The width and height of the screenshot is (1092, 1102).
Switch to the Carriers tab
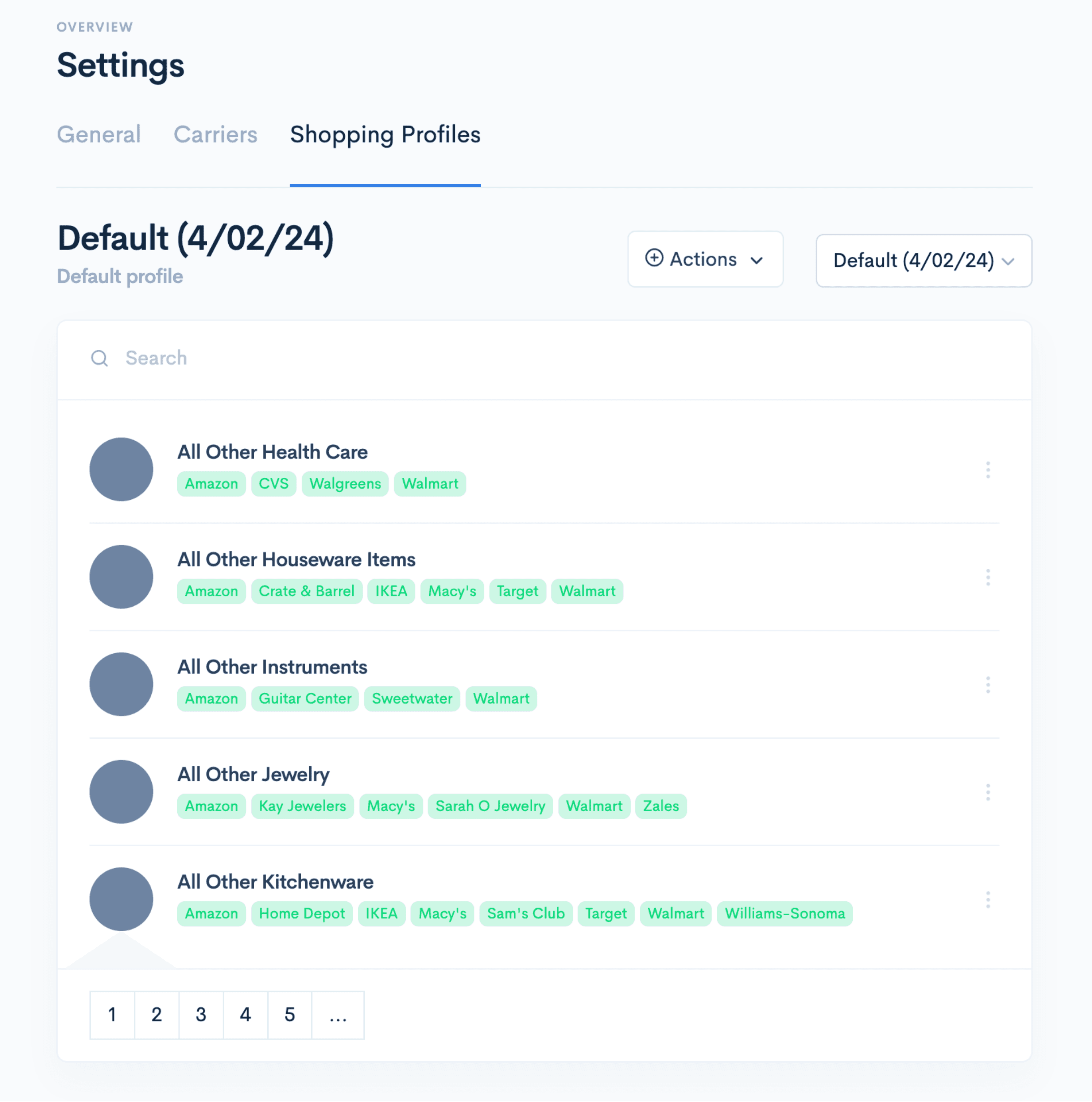215,135
